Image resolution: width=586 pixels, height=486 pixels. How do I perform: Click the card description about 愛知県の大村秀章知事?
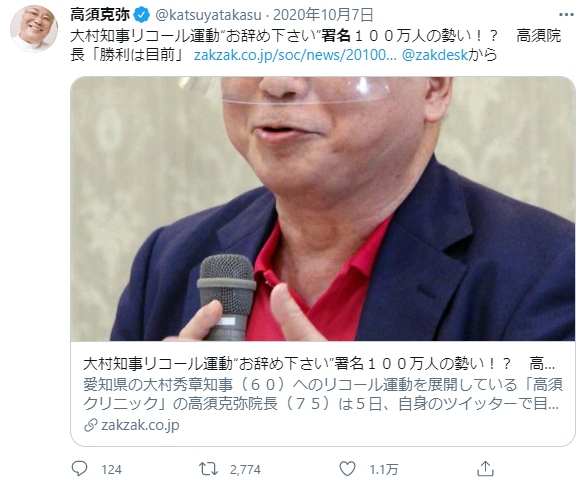[323, 394]
